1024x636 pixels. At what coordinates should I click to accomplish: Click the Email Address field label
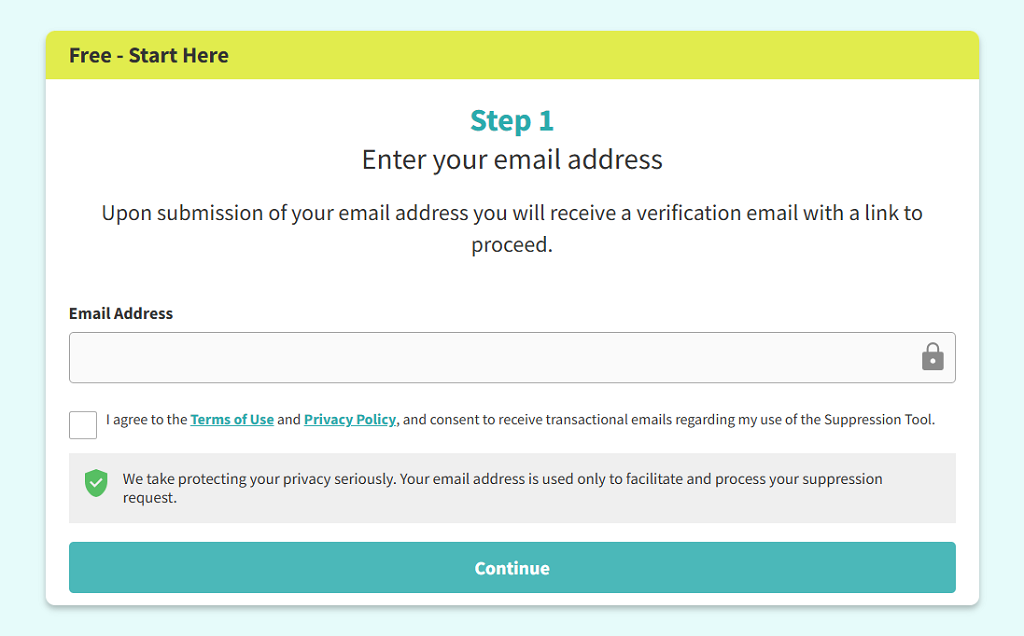pyautogui.click(x=121, y=314)
